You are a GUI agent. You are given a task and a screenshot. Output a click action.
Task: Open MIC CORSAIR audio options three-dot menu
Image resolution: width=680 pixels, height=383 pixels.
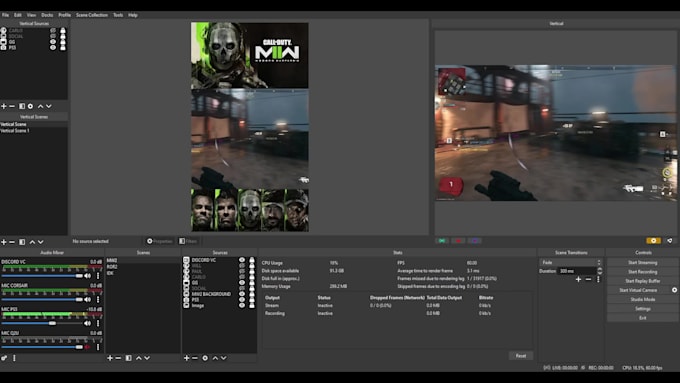pyautogui.click(x=98, y=300)
